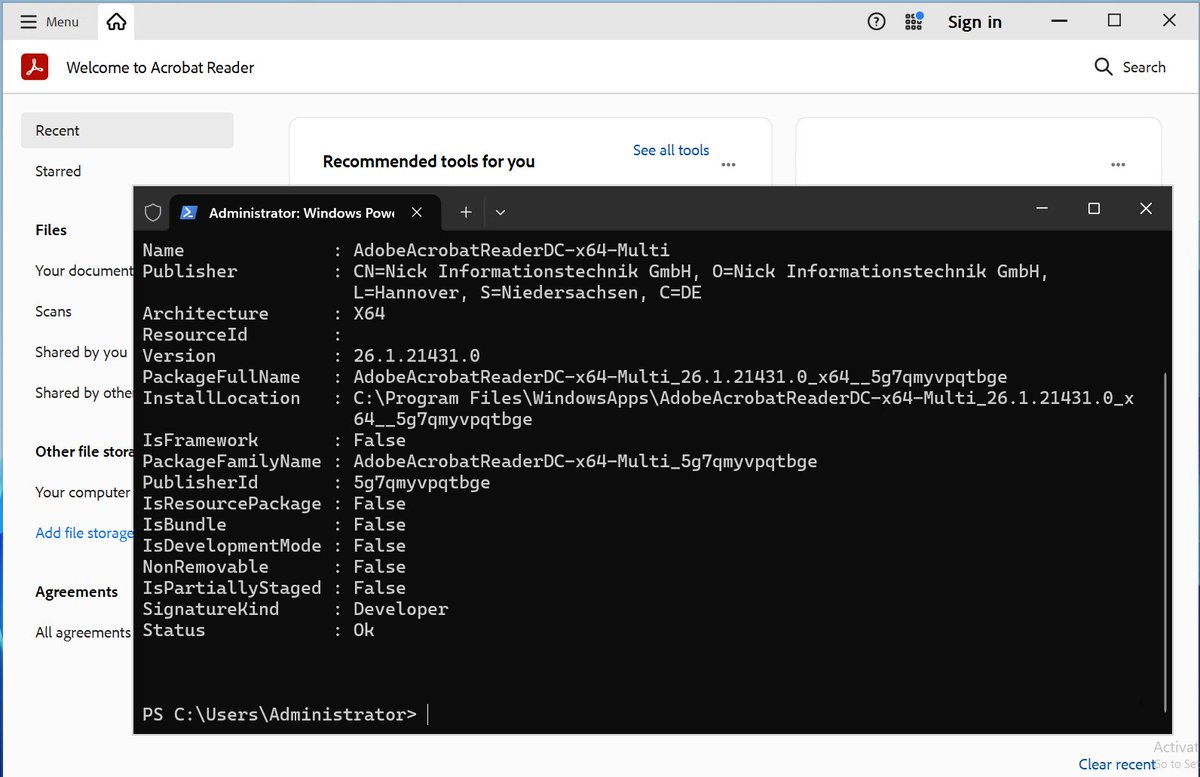
Task: Click PublisherId value 5g7qmyvpqtbge
Action: (x=421, y=482)
